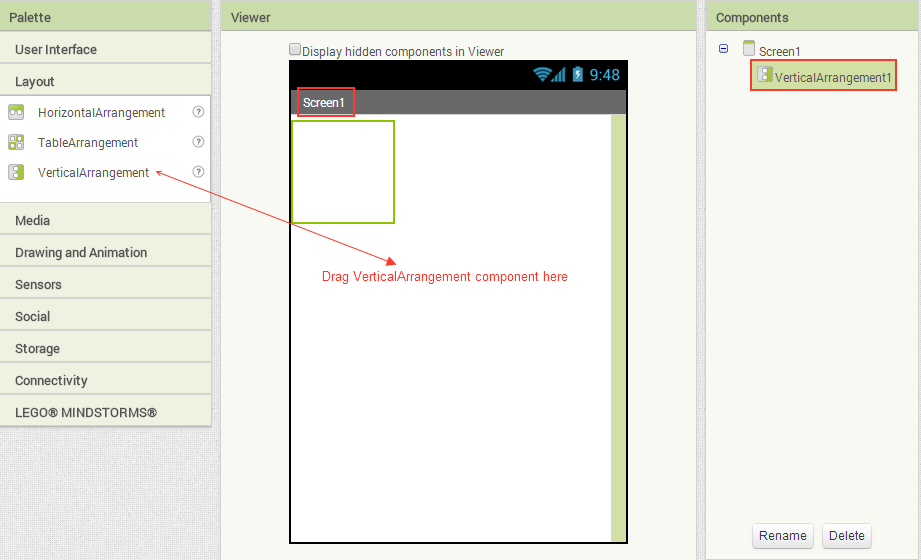The width and height of the screenshot is (921, 560).
Task: Select VerticalArrangement1 in Components tree
Action: tap(832, 77)
